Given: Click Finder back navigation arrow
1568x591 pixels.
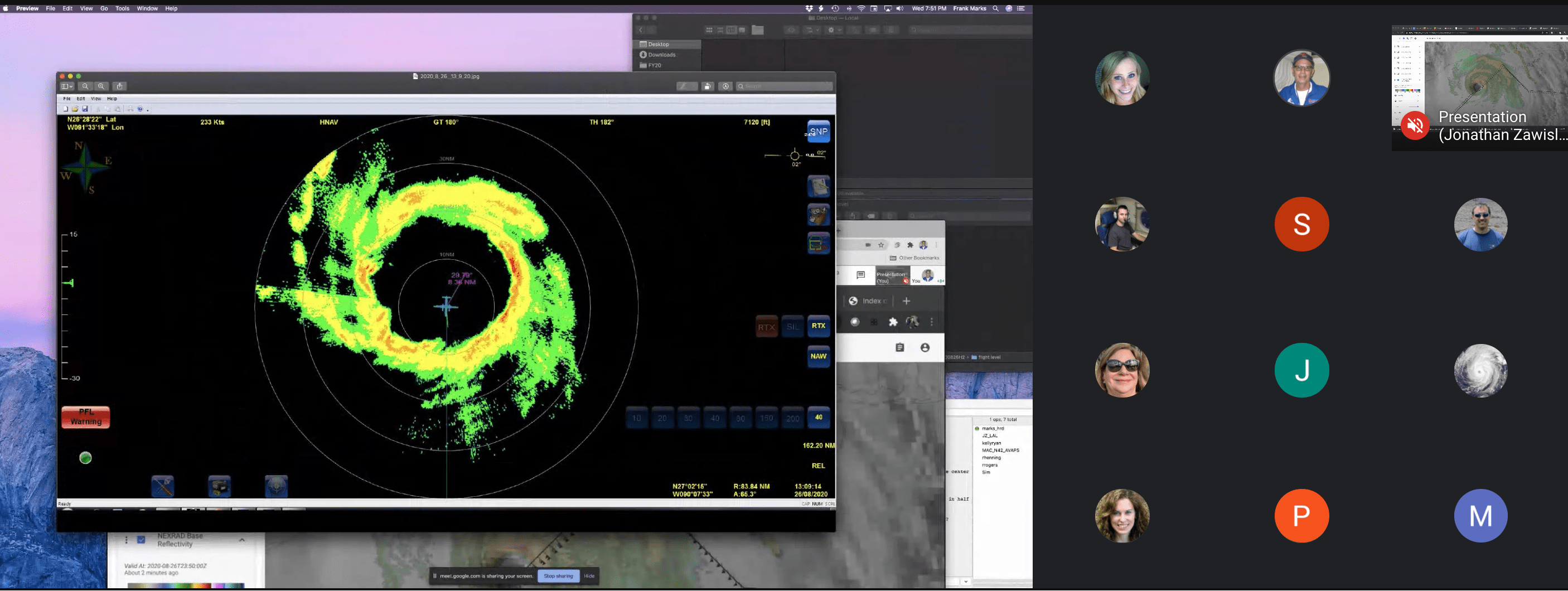Looking at the screenshot, I should [x=640, y=30].
